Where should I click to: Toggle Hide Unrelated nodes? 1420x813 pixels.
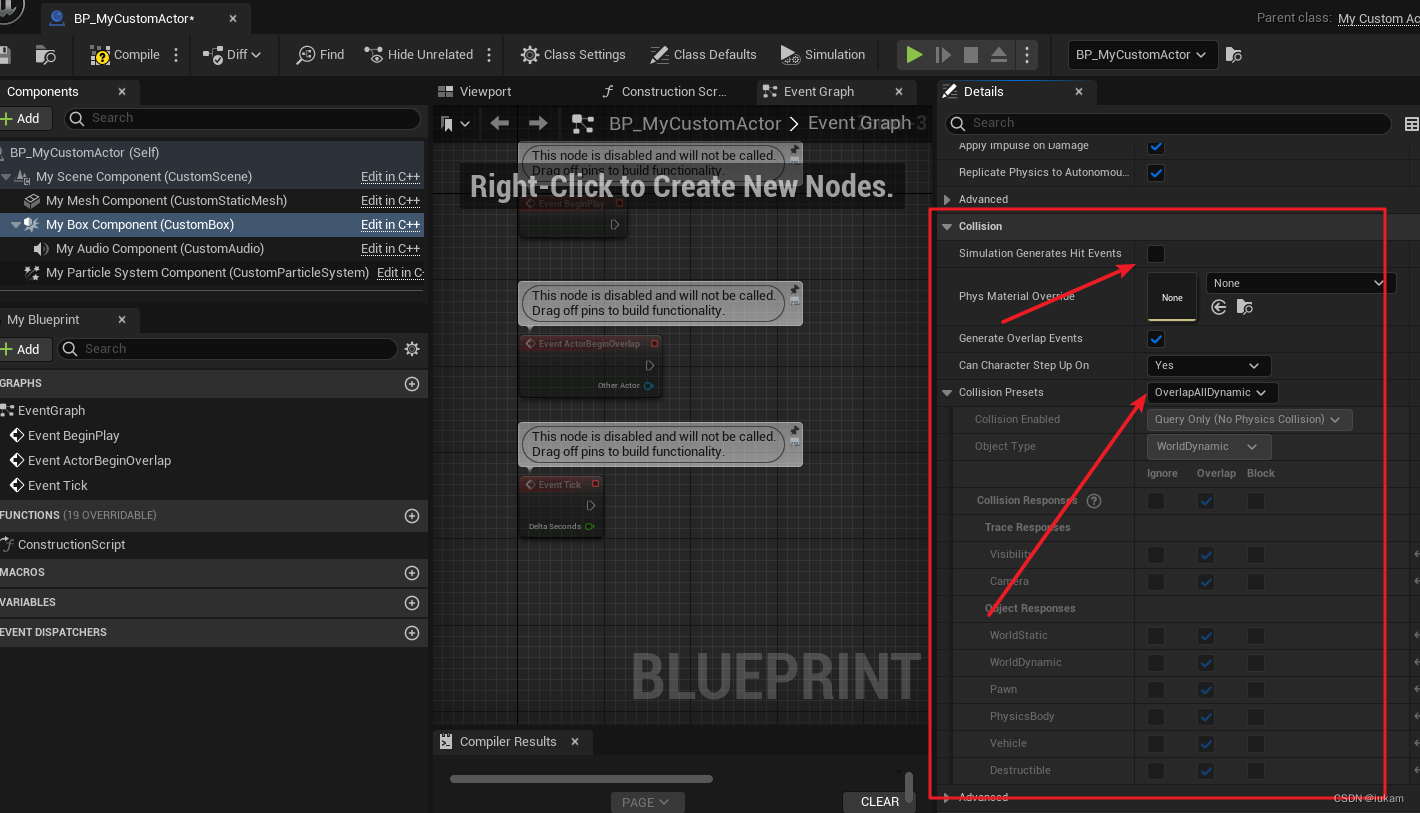pos(419,55)
